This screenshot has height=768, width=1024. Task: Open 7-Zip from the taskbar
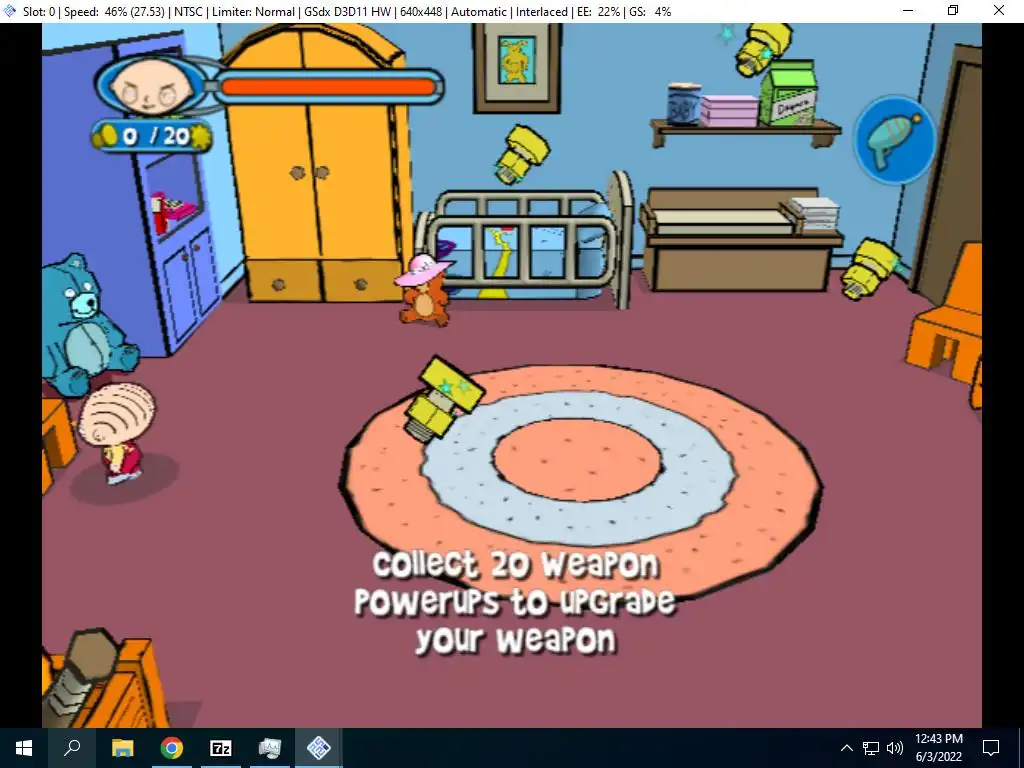tap(221, 748)
